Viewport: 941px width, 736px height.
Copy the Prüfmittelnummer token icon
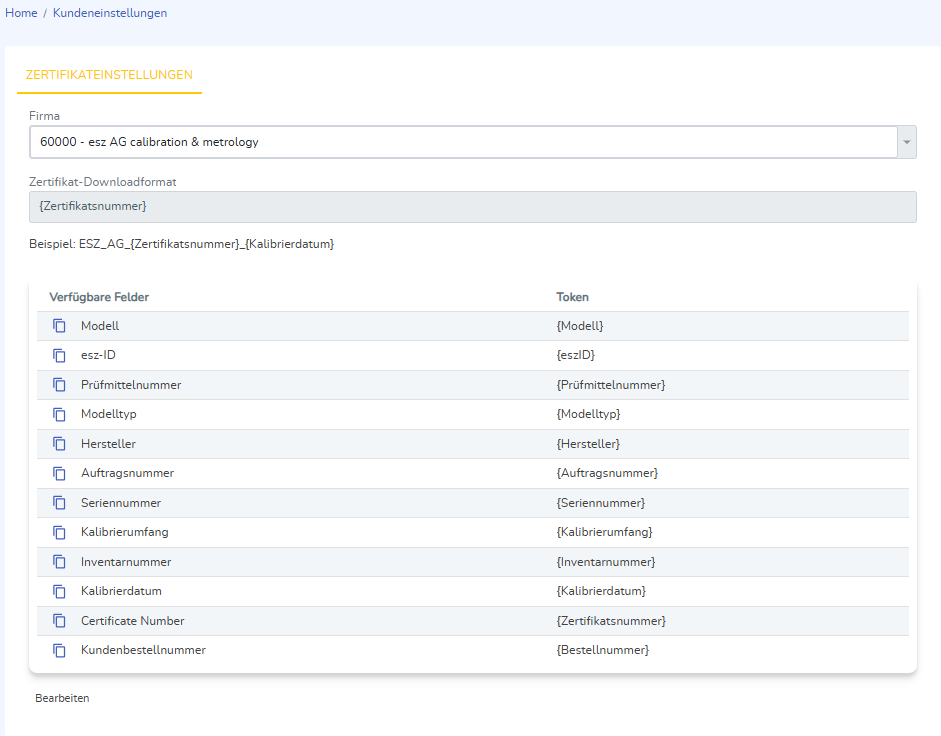(59, 385)
